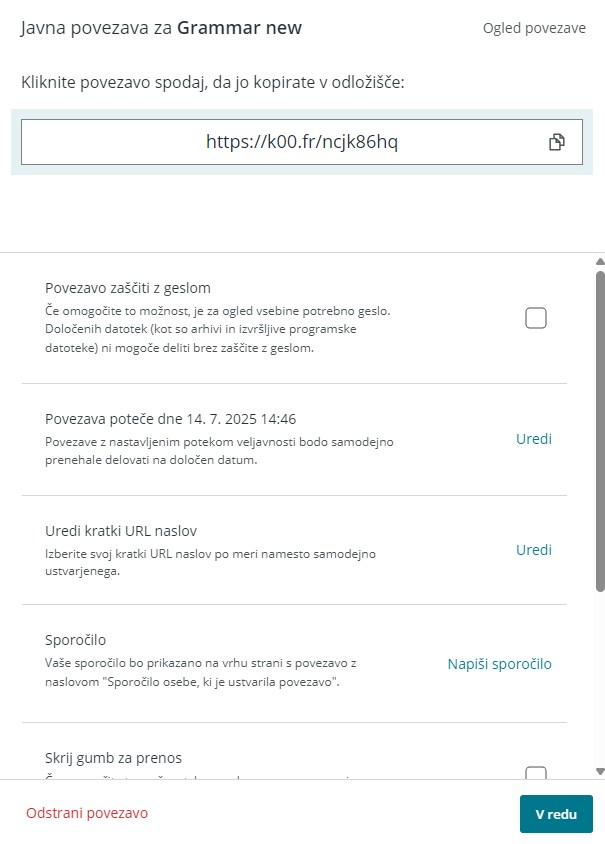Click the Grammar new title text

[x=240, y=27]
